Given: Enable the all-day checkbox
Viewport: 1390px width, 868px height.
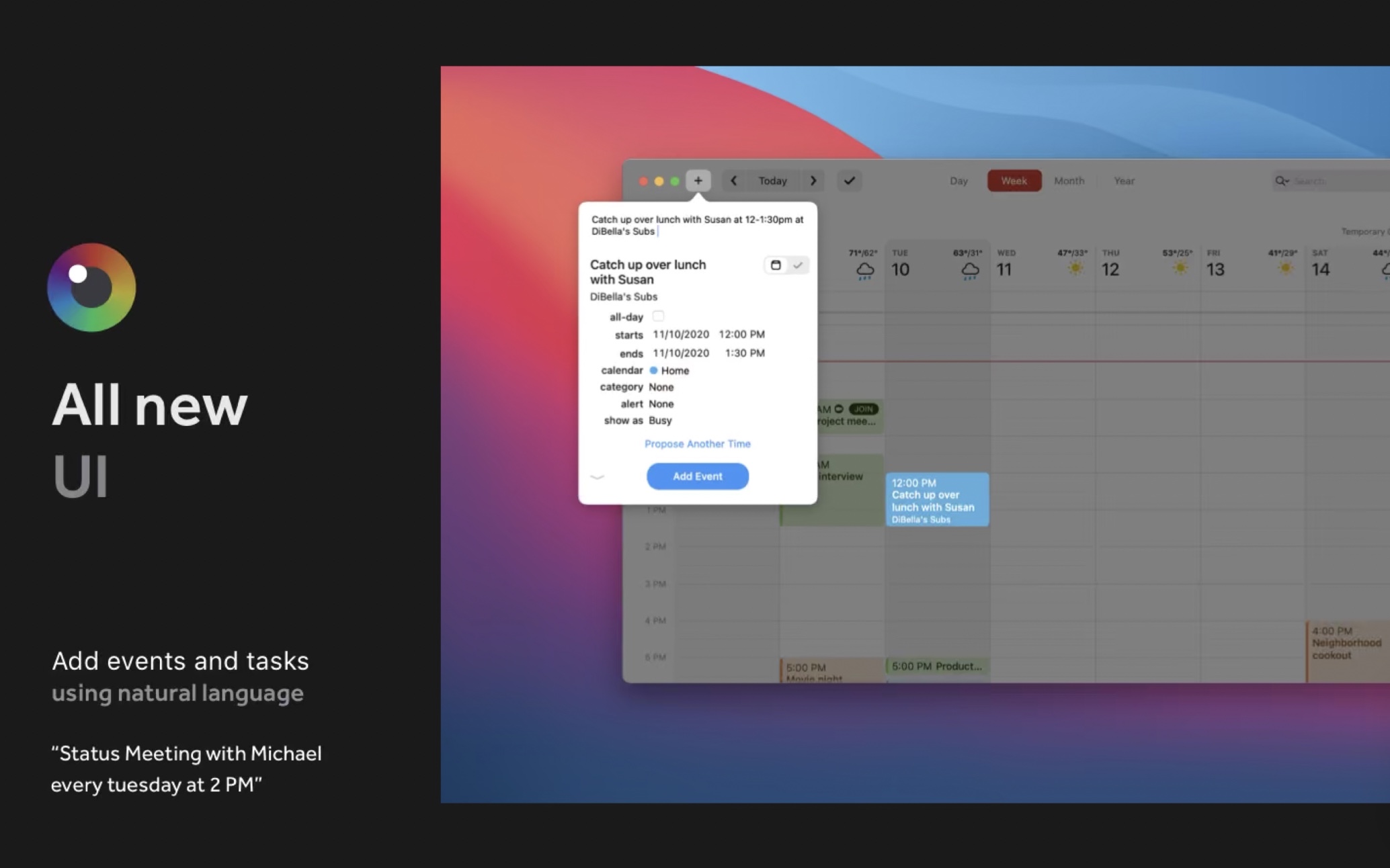Looking at the screenshot, I should [658, 316].
